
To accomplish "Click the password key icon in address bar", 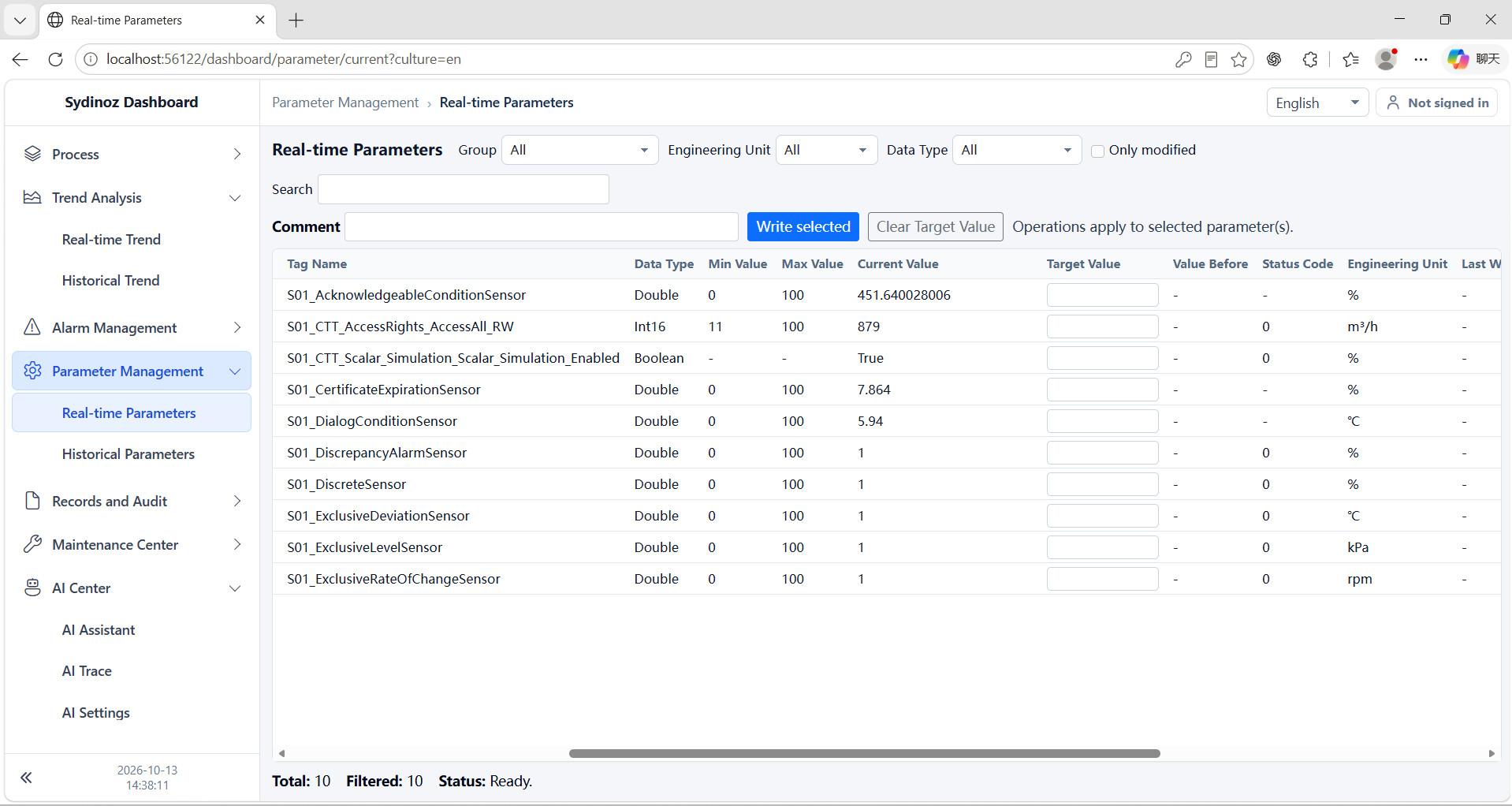I will pos(1183,59).
